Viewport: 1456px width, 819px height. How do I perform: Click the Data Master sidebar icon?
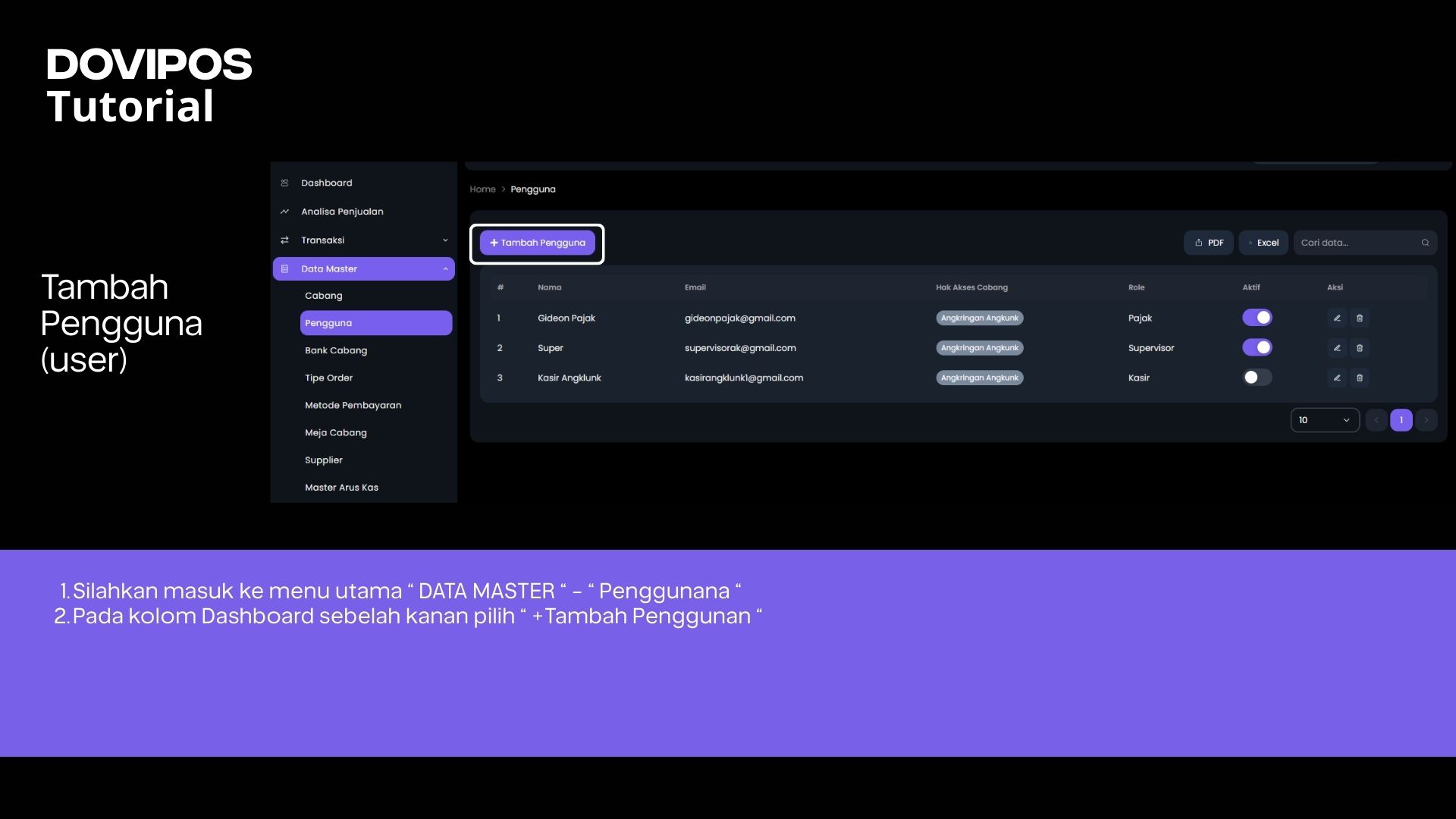(285, 268)
